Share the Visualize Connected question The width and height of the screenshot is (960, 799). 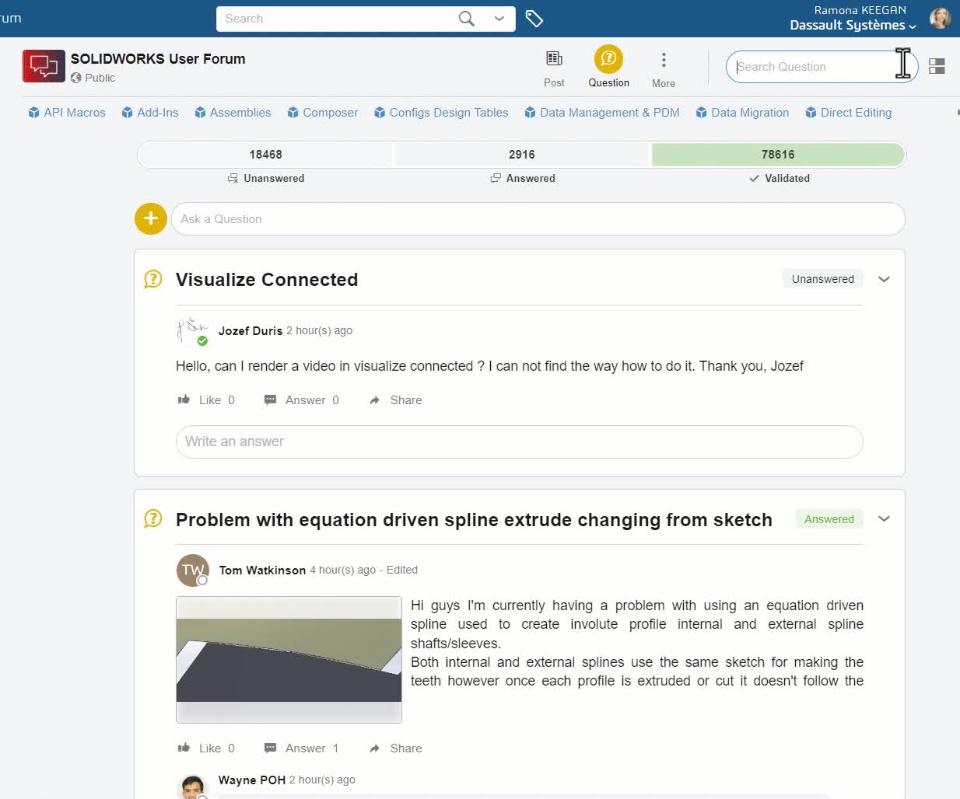coord(396,400)
